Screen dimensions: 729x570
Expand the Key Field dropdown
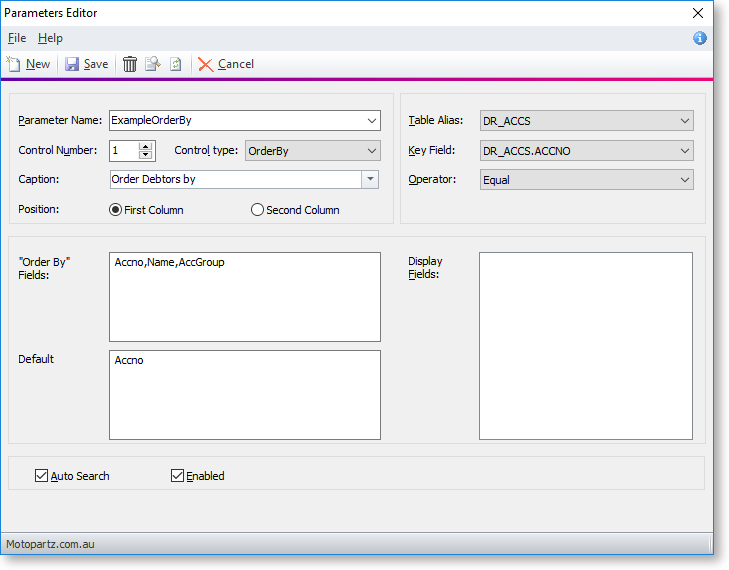tap(684, 151)
